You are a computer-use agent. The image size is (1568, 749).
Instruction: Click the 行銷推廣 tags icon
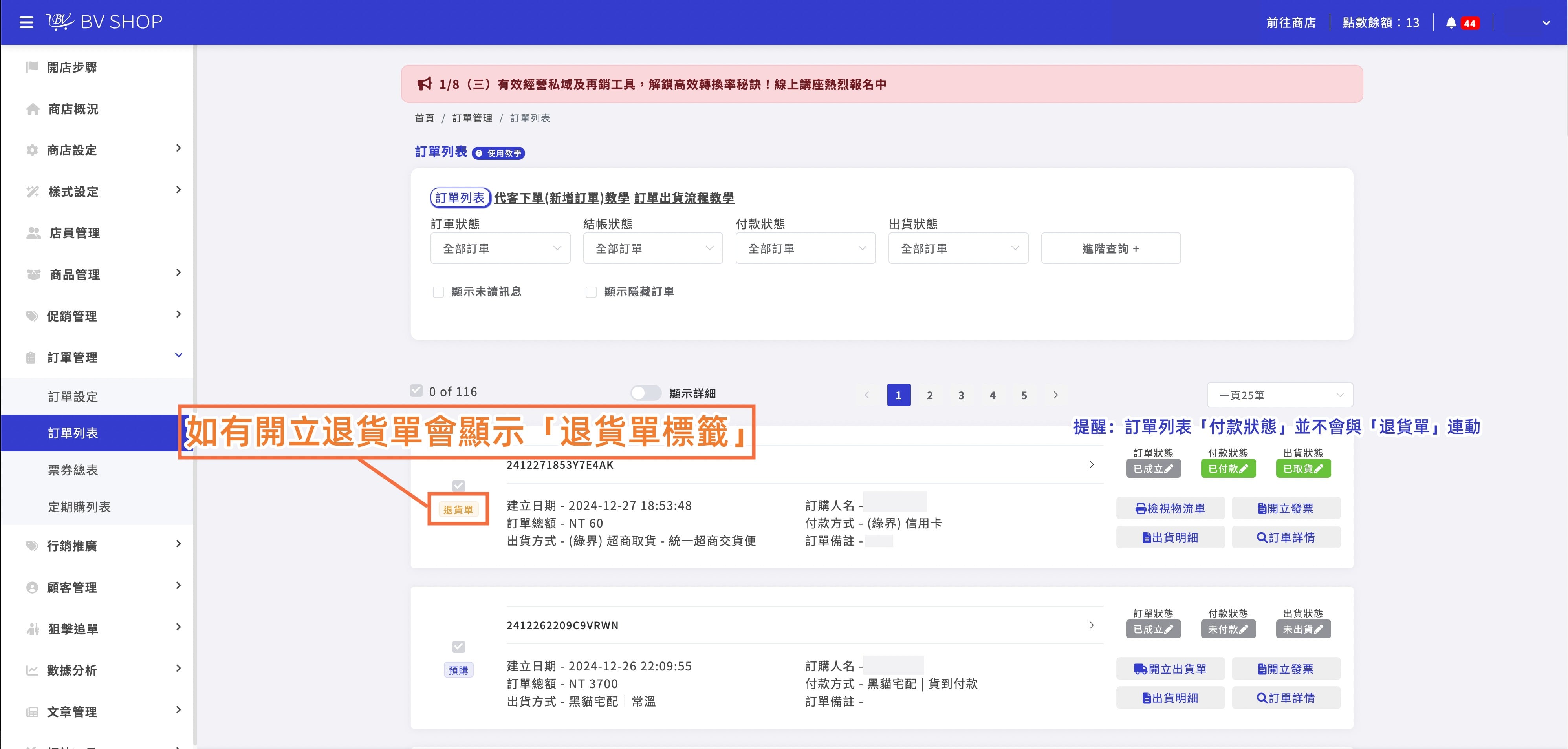tap(32, 546)
